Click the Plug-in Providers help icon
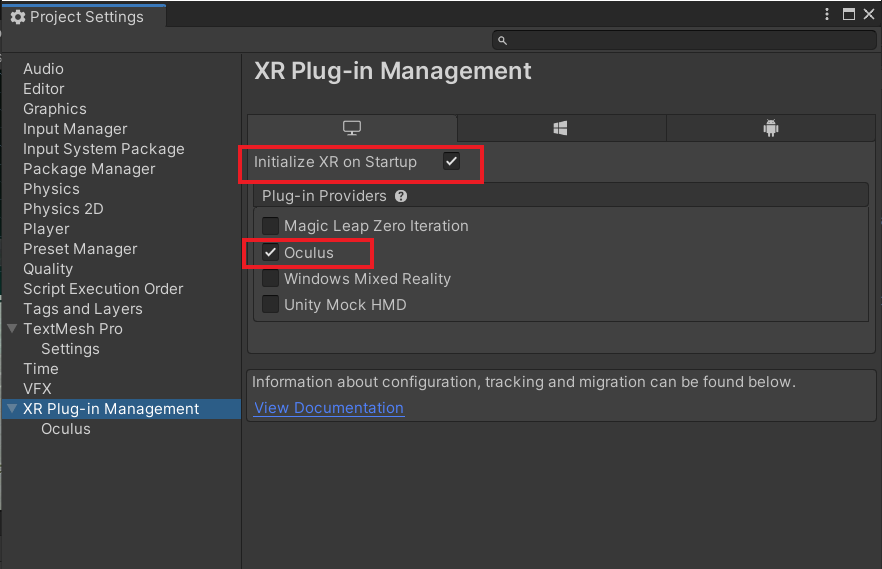Image resolution: width=882 pixels, height=569 pixels. point(400,196)
